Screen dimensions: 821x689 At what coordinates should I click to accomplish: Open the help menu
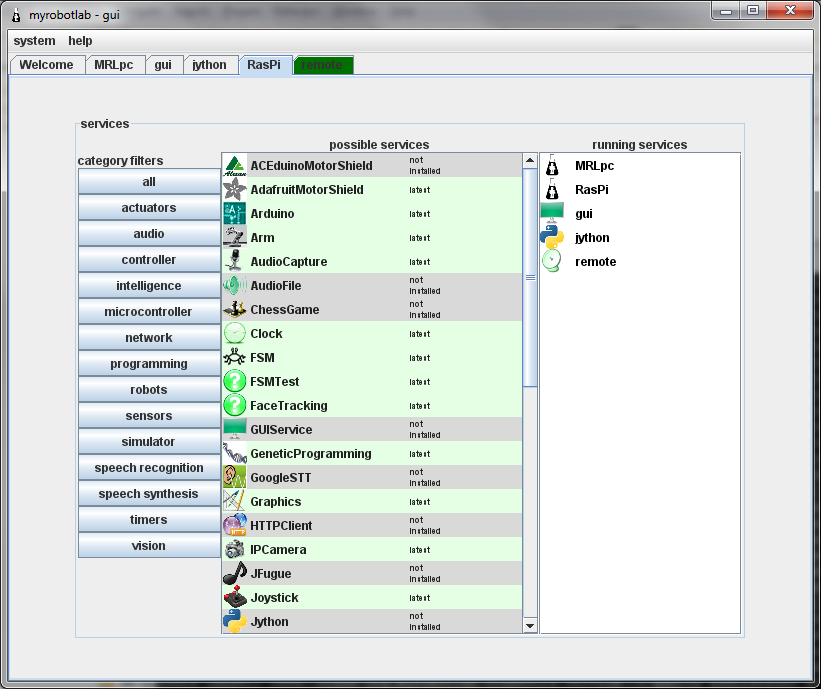click(x=80, y=41)
